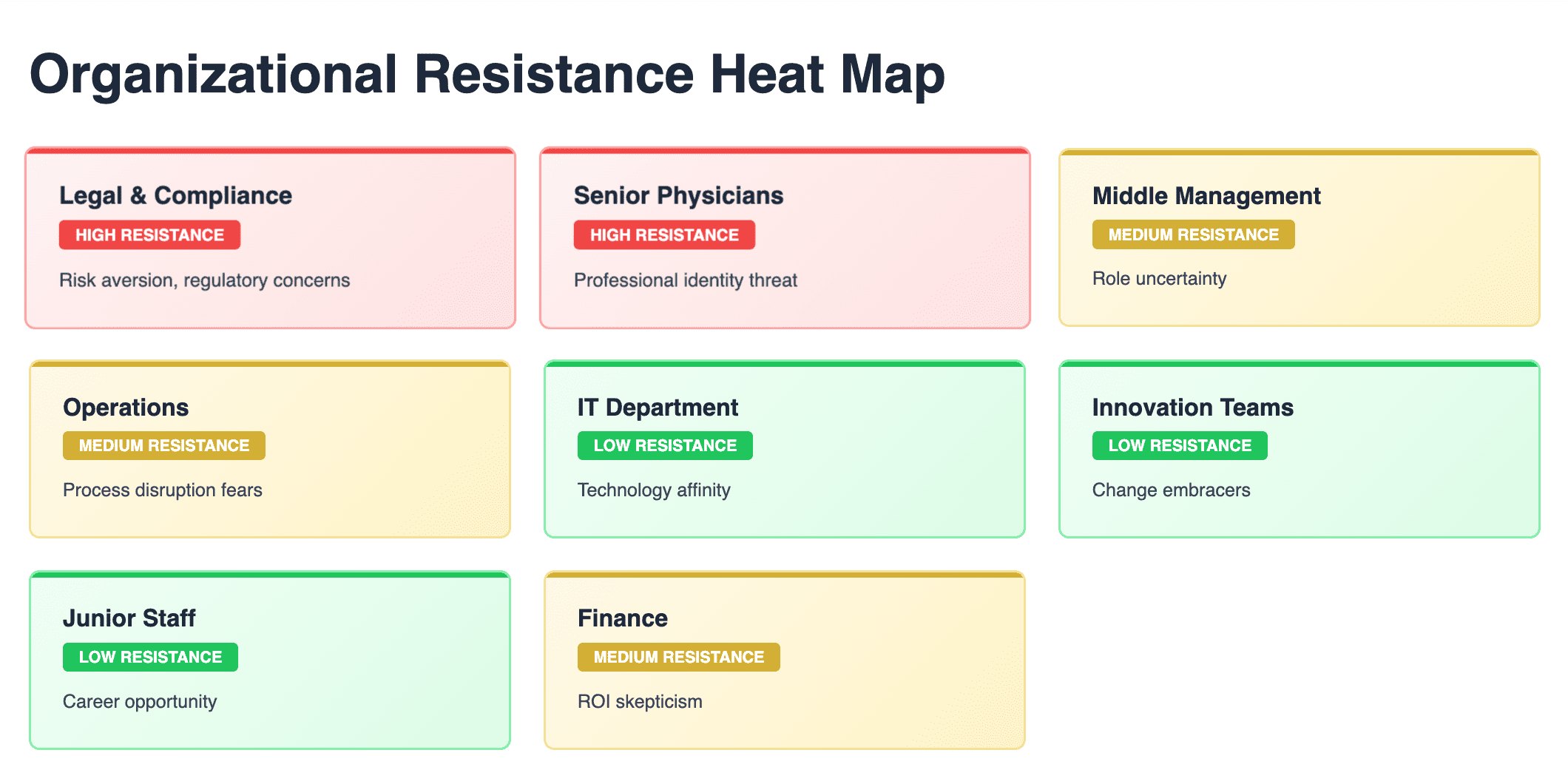Click MEDIUM RESISTANCE badge under Operations
Viewport: 1568px width, 784px height.
(x=163, y=445)
